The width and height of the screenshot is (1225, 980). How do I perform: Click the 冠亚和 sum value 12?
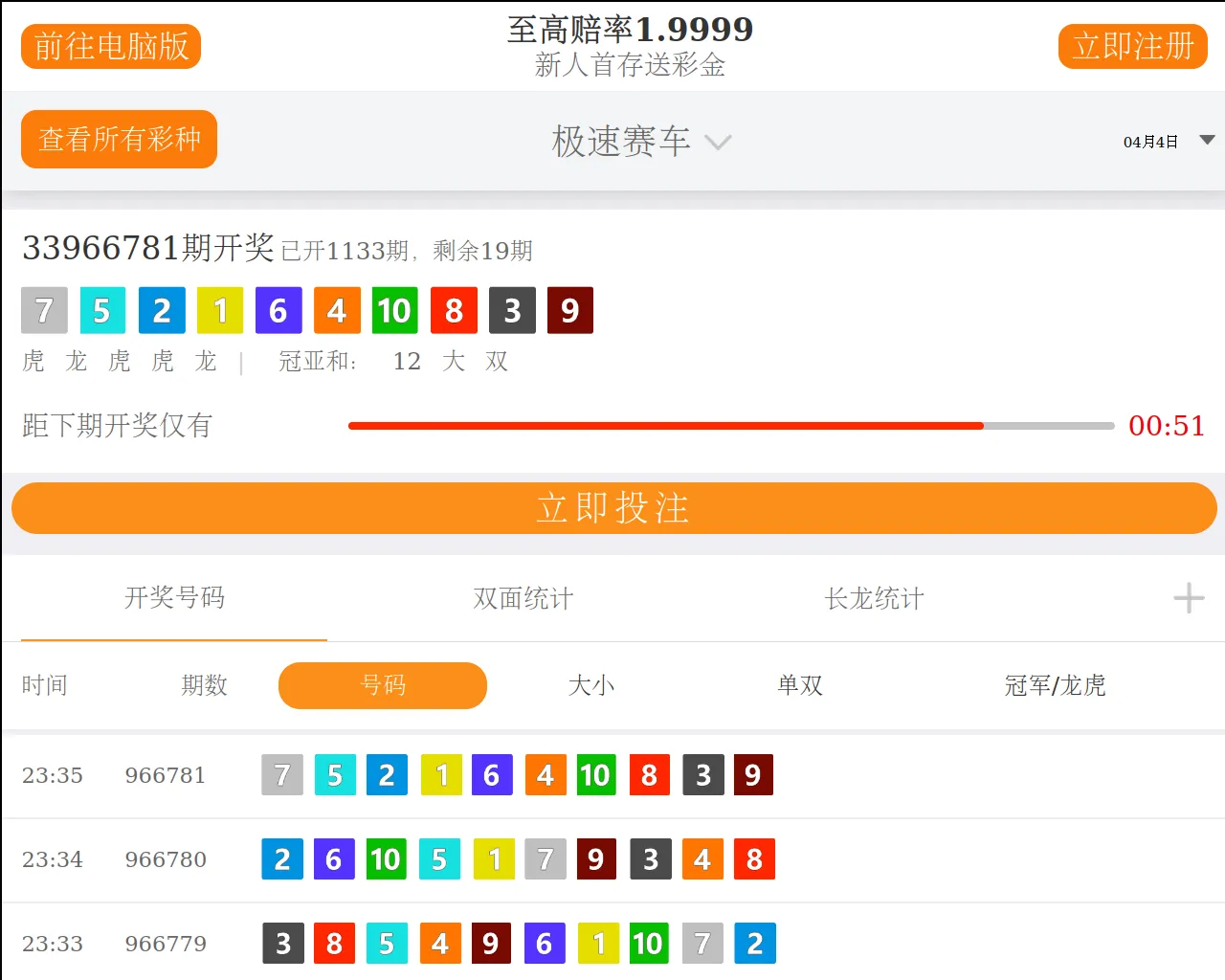(407, 361)
